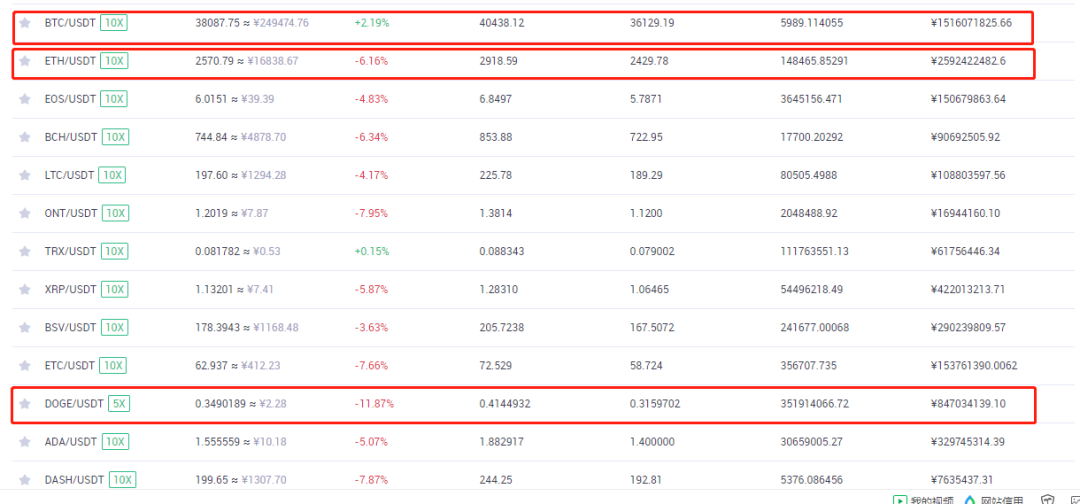Select the 10X tag beside BSV/USDT
Viewport: 1080px width, 504px height.
coord(114,327)
